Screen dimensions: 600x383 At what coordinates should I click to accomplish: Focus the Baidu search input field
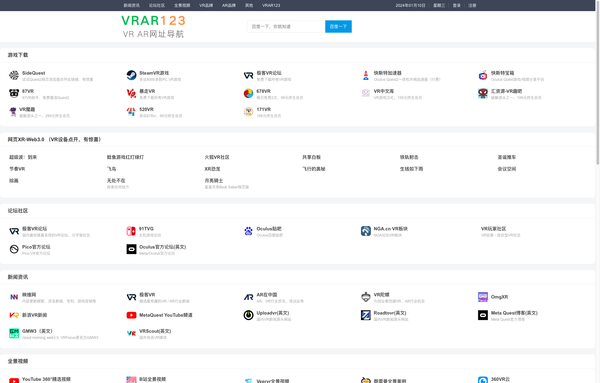point(286,26)
